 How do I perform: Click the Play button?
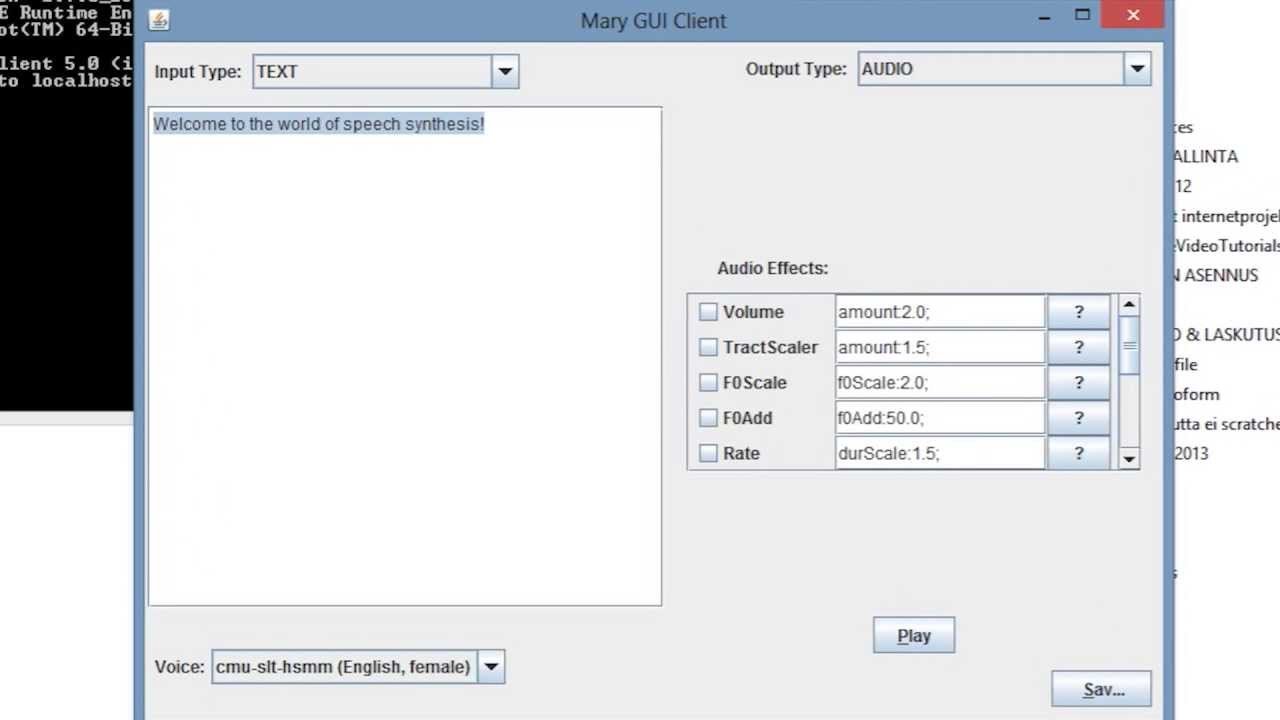point(914,635)
